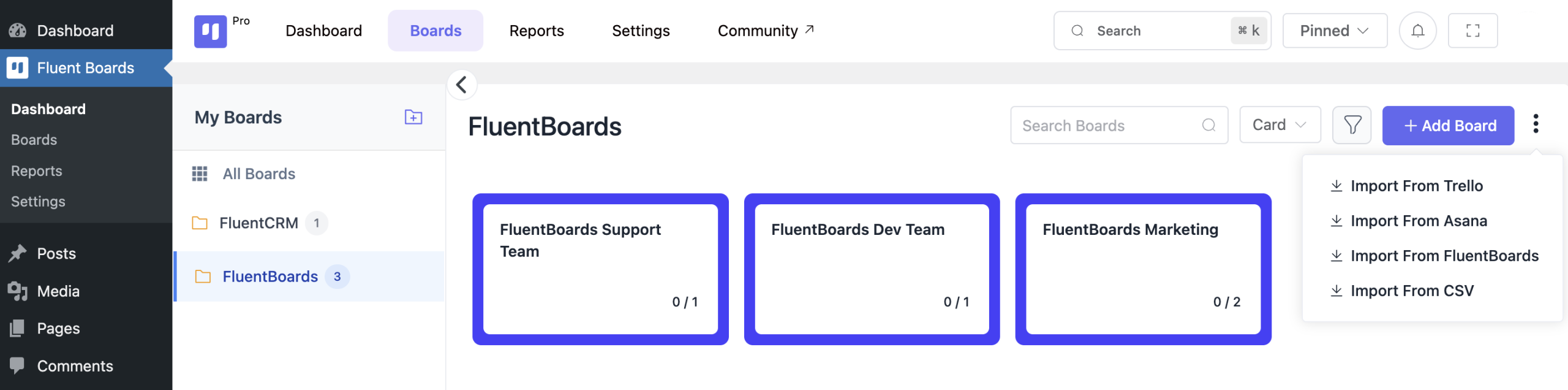
Task: Open the board filter funnel icon
Action: (x=1352, y=125)
